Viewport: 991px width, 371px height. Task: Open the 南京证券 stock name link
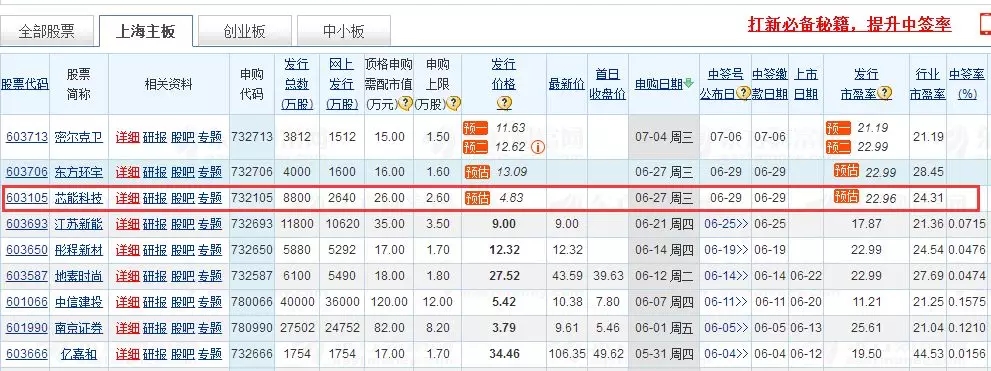tap(78, 328)
